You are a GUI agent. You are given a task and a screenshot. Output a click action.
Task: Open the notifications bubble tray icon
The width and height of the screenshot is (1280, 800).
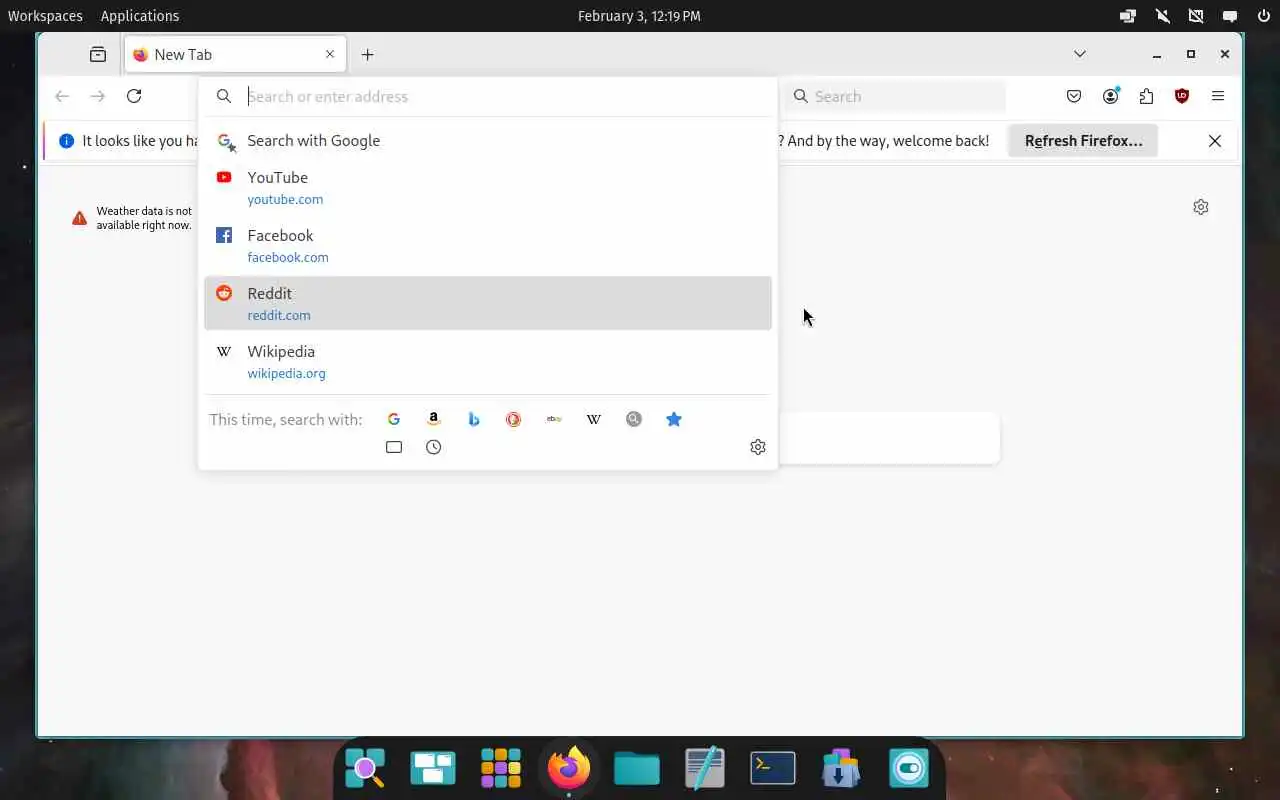click(x=1230, y=16)
